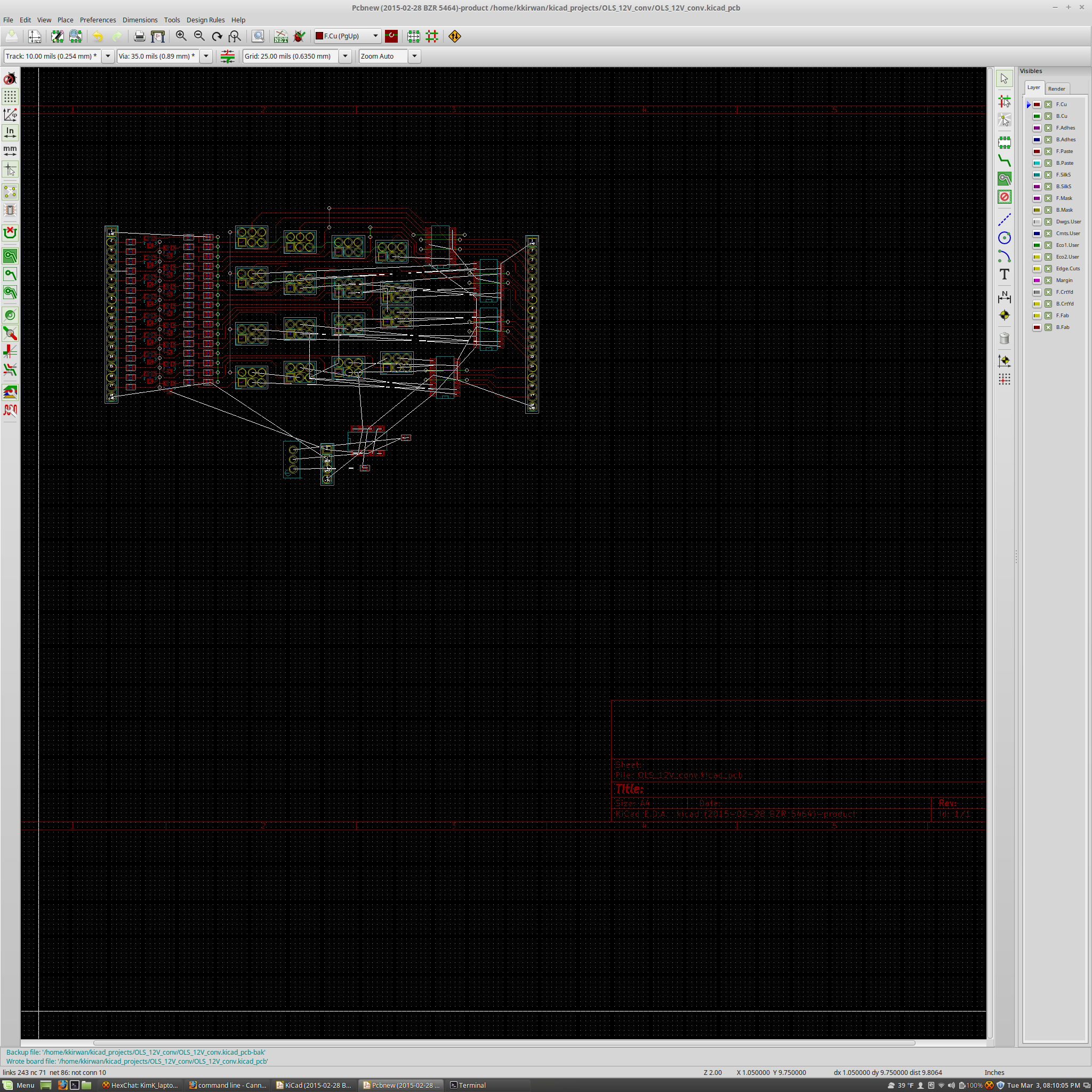Open the Preferences menu
The width and height of the screenshot is (1092, 1092).
98,20
